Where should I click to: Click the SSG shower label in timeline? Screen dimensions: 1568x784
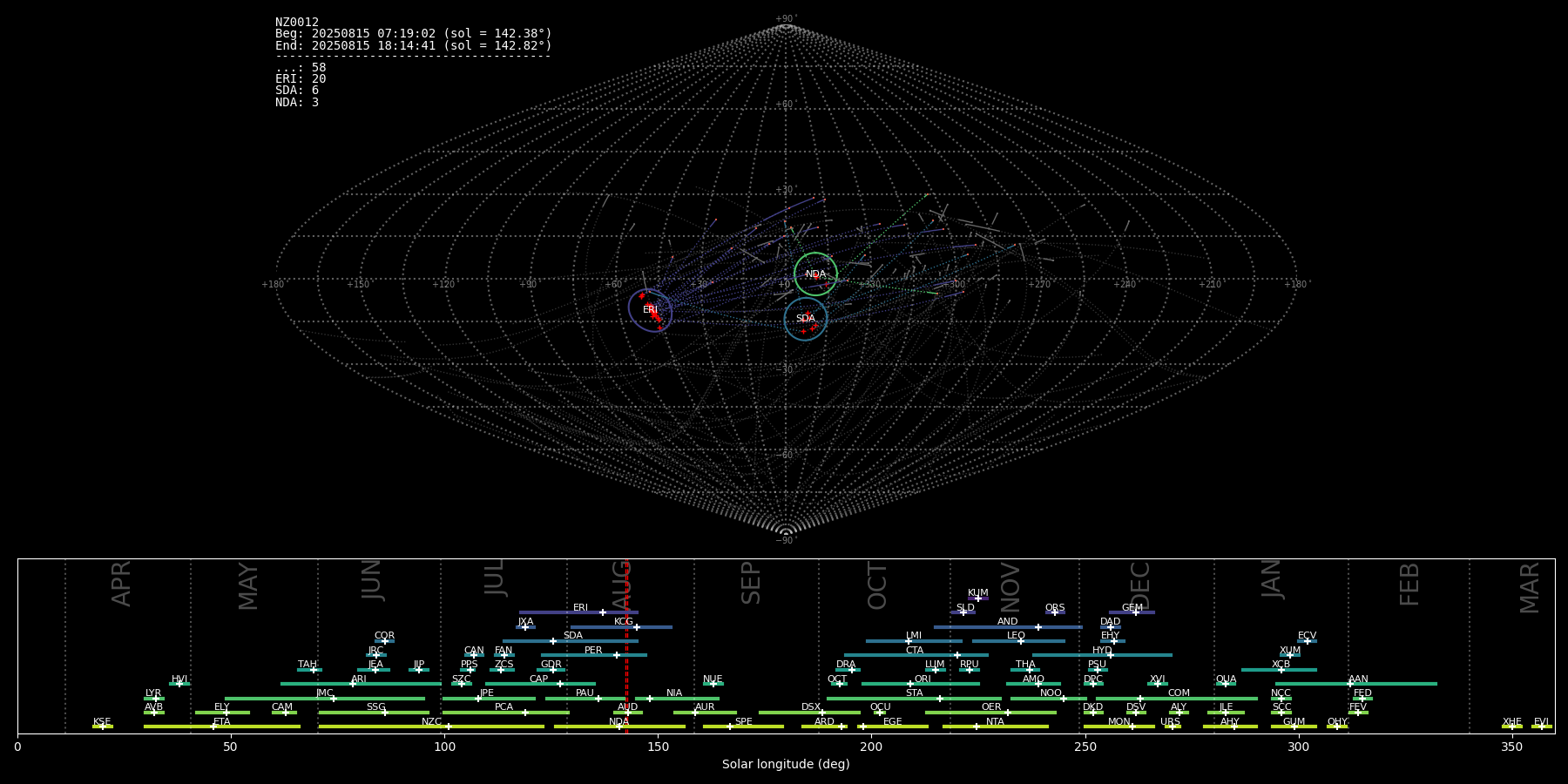click(x=375, y=707)
